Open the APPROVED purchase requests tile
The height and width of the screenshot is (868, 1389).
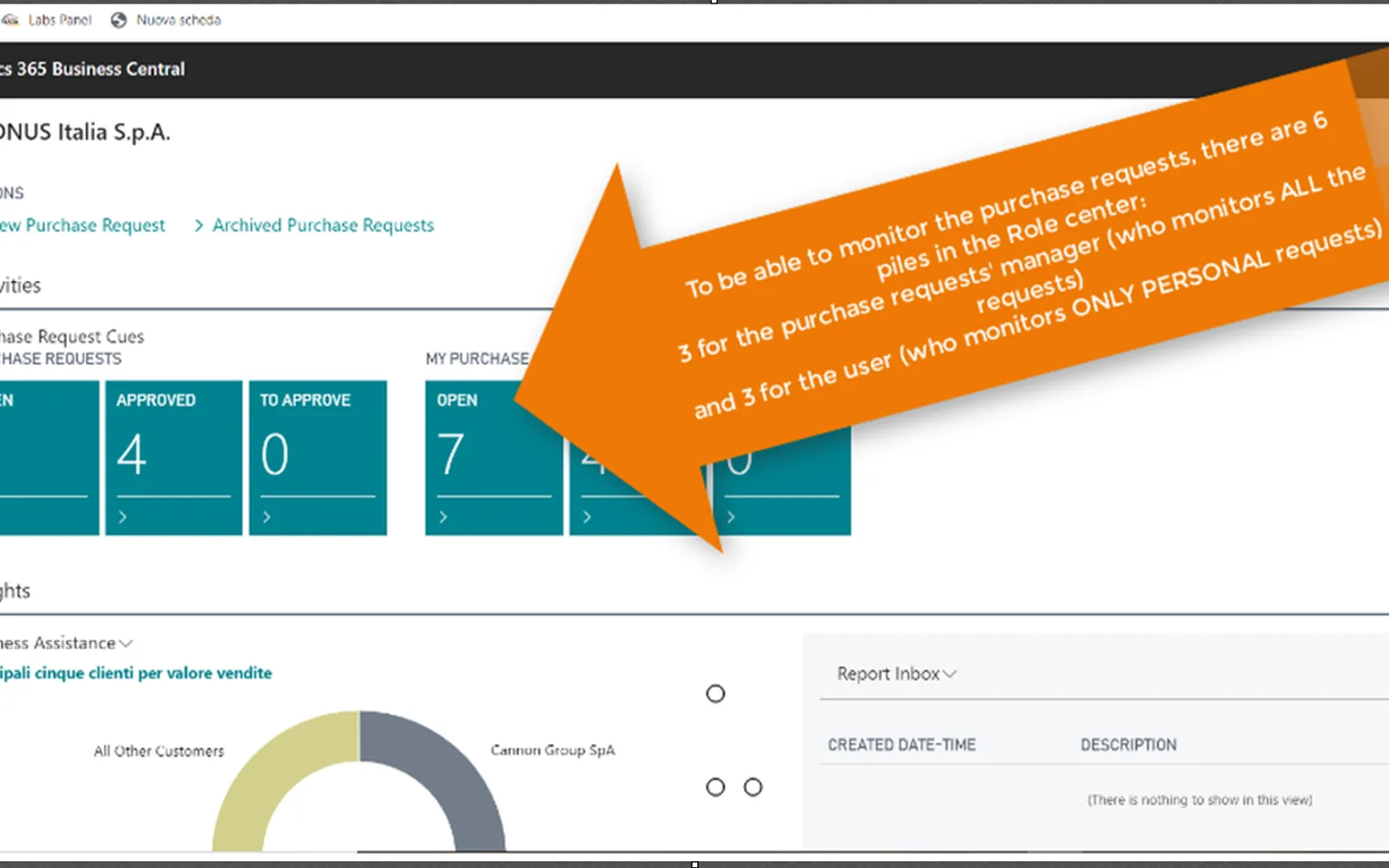point(174,457)
